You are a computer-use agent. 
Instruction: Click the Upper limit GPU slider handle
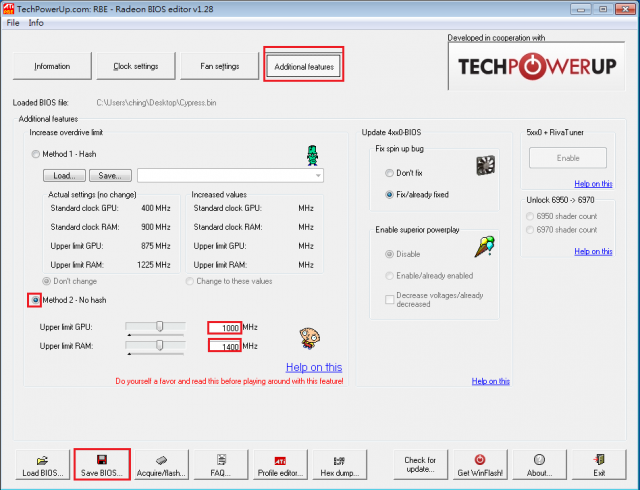[x=160, y=326]
